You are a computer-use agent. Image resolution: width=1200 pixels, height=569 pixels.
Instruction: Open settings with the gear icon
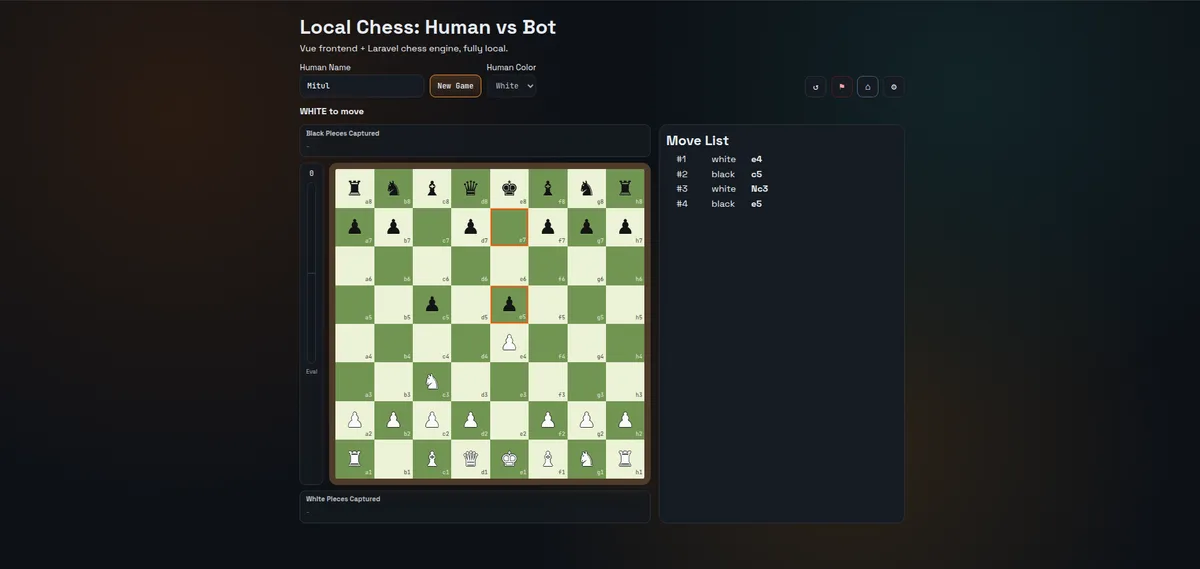894,87
